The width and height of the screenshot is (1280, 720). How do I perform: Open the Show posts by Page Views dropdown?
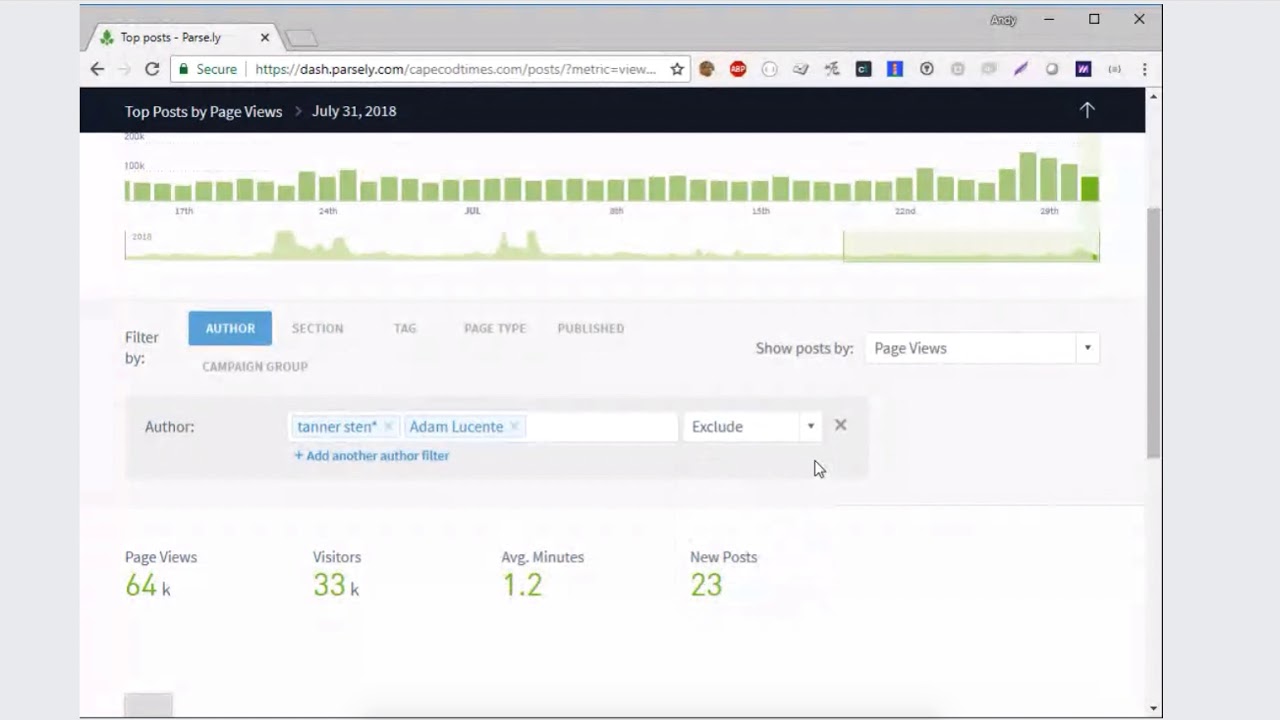click(982, 348)
